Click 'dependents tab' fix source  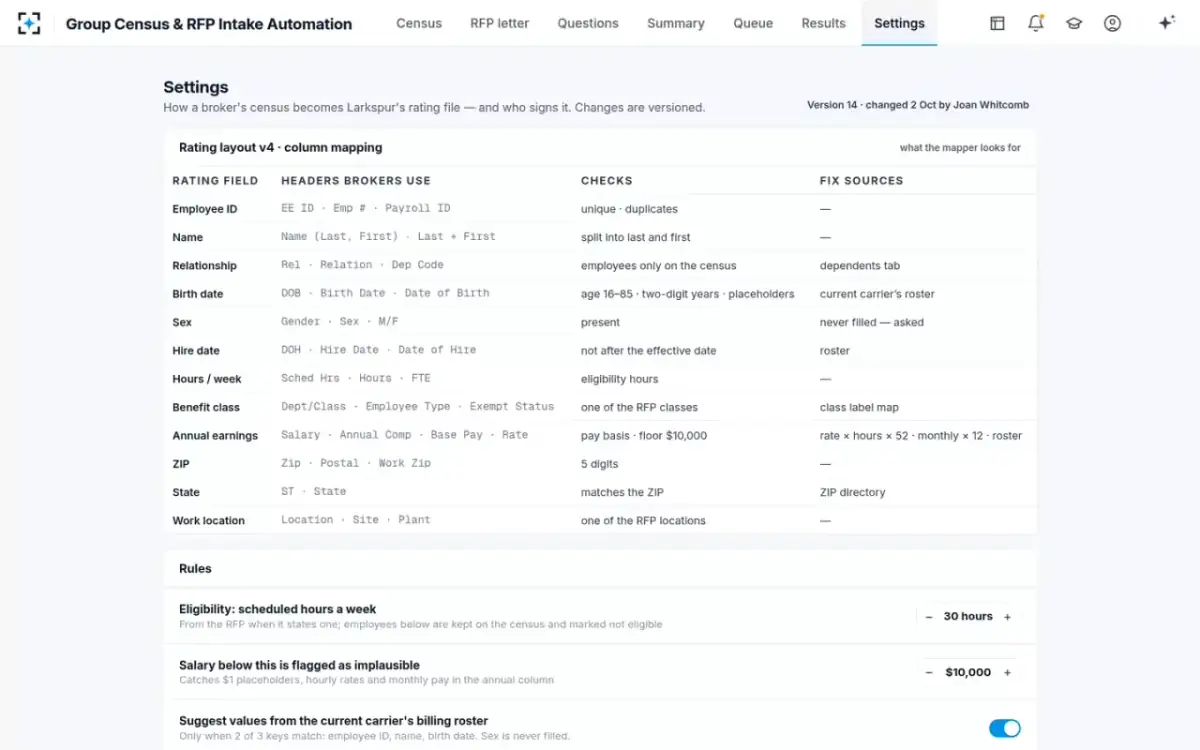tap(860, 266)
